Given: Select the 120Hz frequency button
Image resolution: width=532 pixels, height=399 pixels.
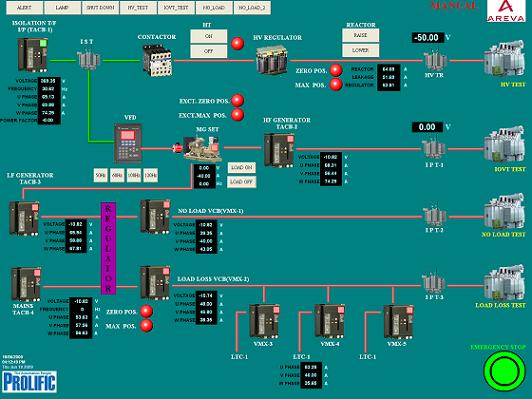Looking at the screenshot, I should point(151,175).
